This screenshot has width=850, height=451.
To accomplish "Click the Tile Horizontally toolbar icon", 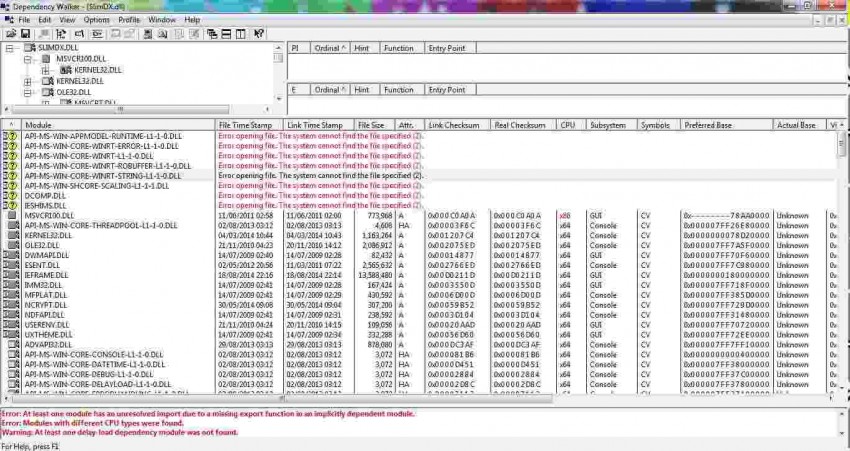I will point(226,33).
